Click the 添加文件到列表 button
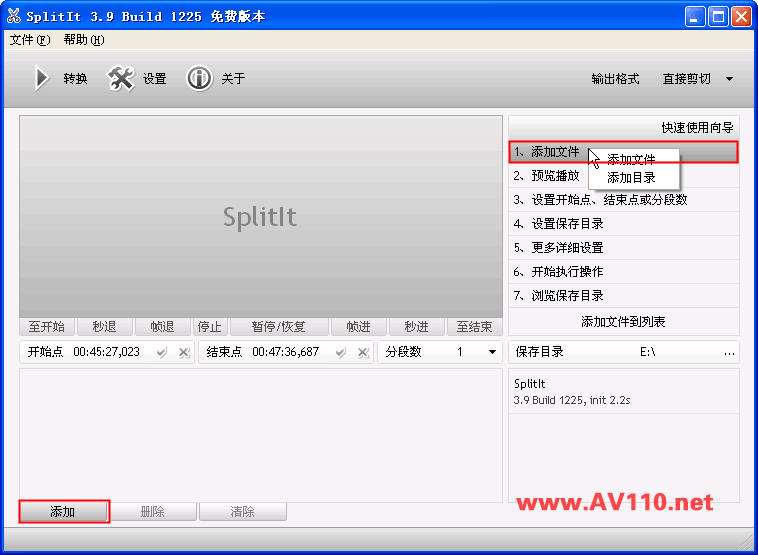The image size is (758, 555). (624, 321)
